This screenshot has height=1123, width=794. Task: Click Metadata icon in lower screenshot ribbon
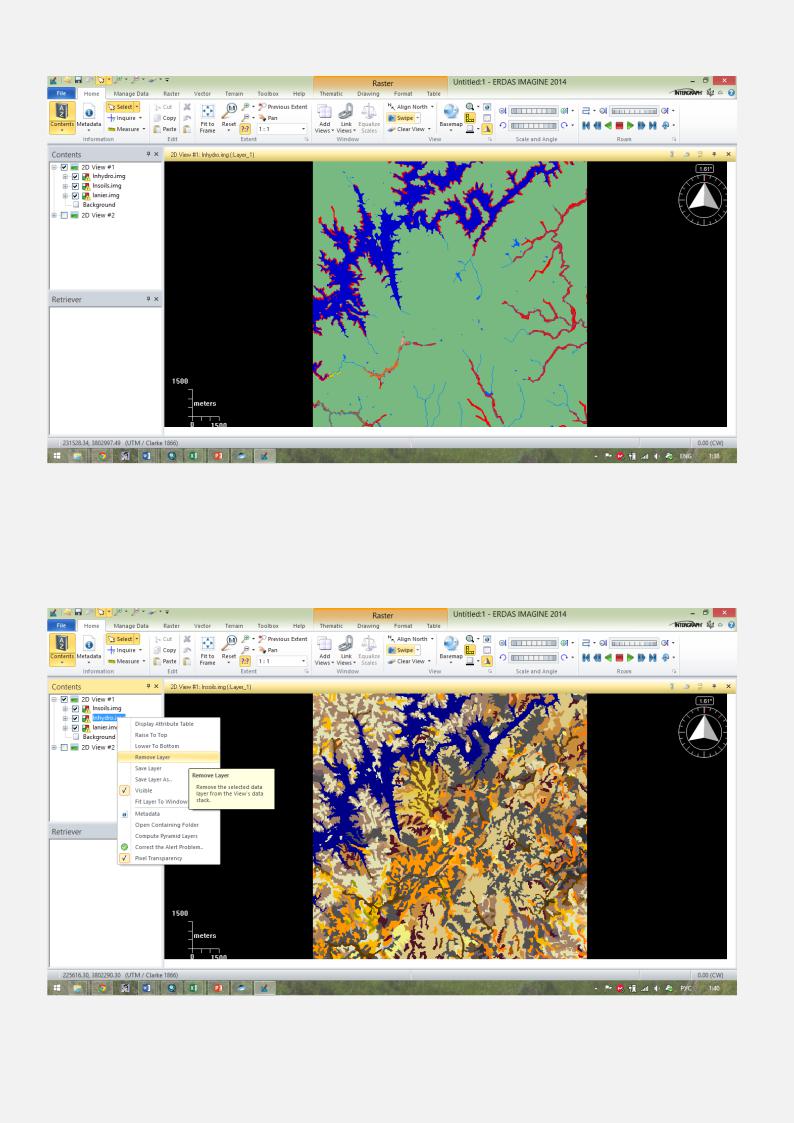click(89, 648)
